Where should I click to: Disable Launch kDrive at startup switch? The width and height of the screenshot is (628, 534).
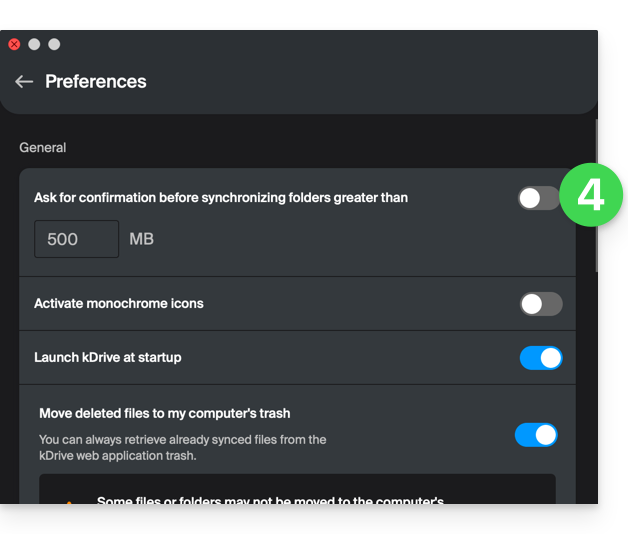point(541,358)
